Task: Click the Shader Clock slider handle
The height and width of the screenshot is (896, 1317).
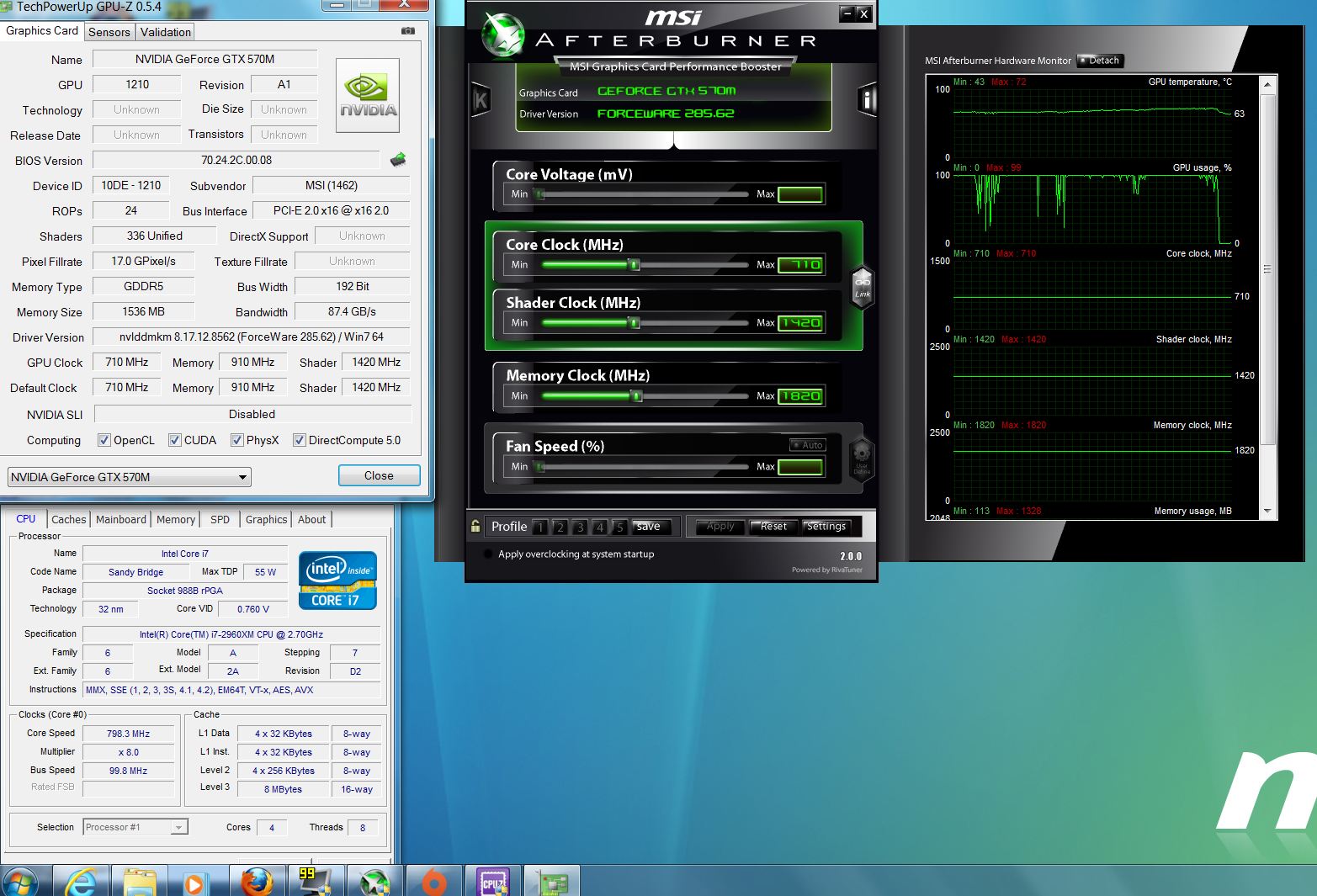Action: click(635, 323)
